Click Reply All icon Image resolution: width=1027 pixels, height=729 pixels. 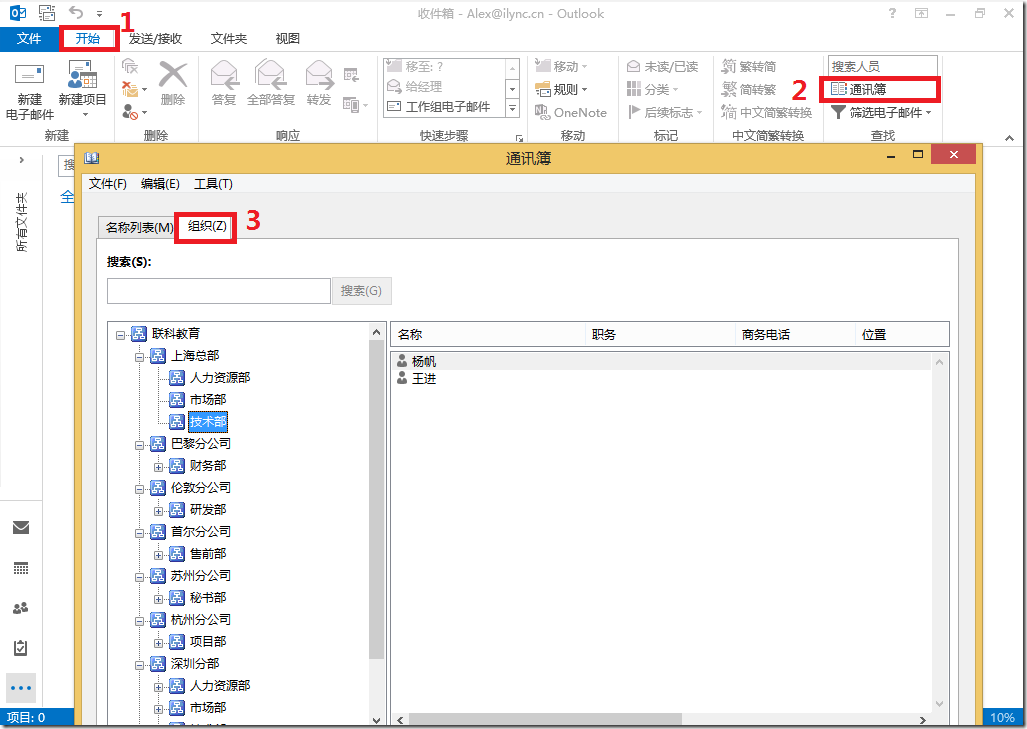[271, 84]
